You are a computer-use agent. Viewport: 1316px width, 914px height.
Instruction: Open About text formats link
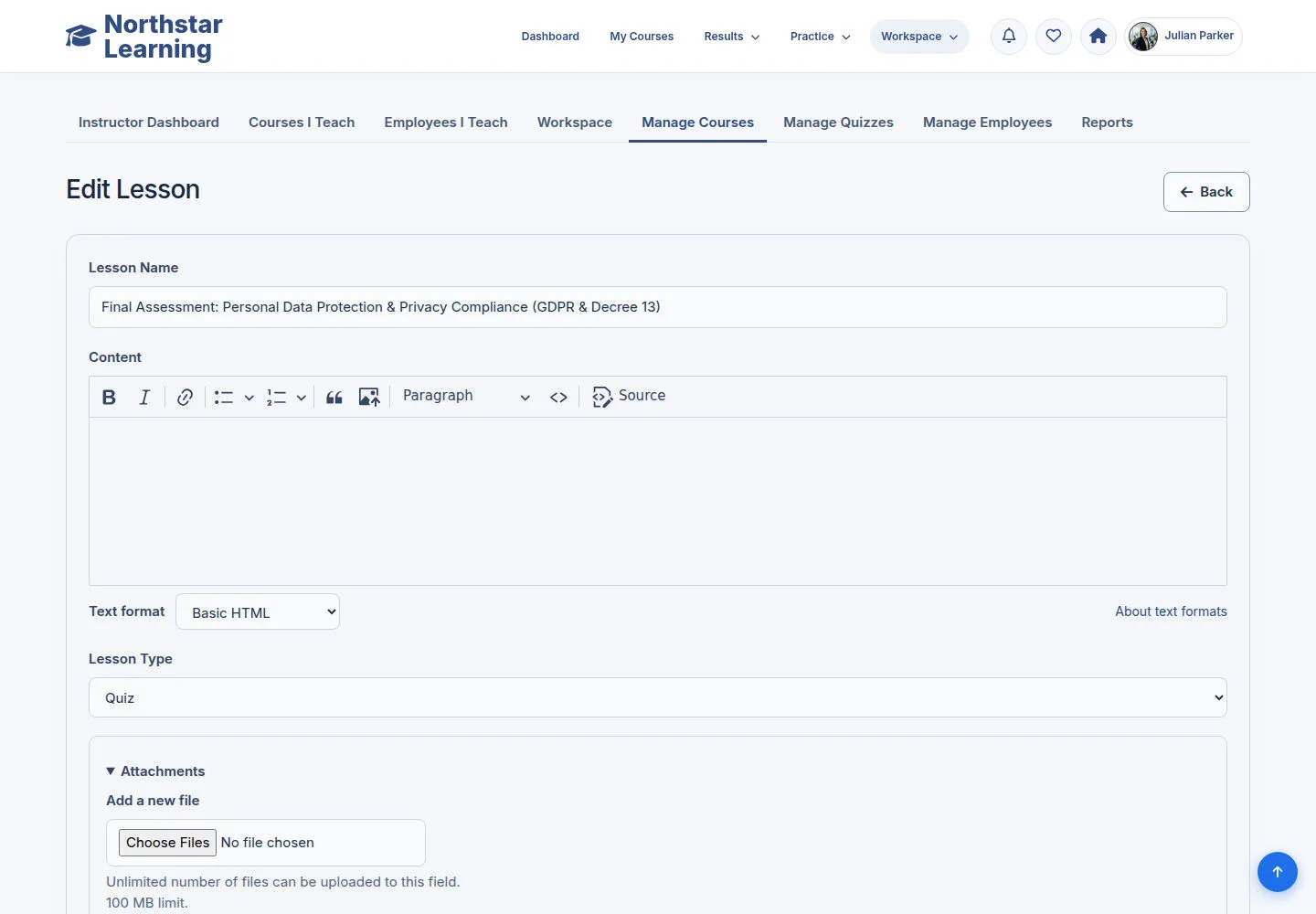(1171, 611)
